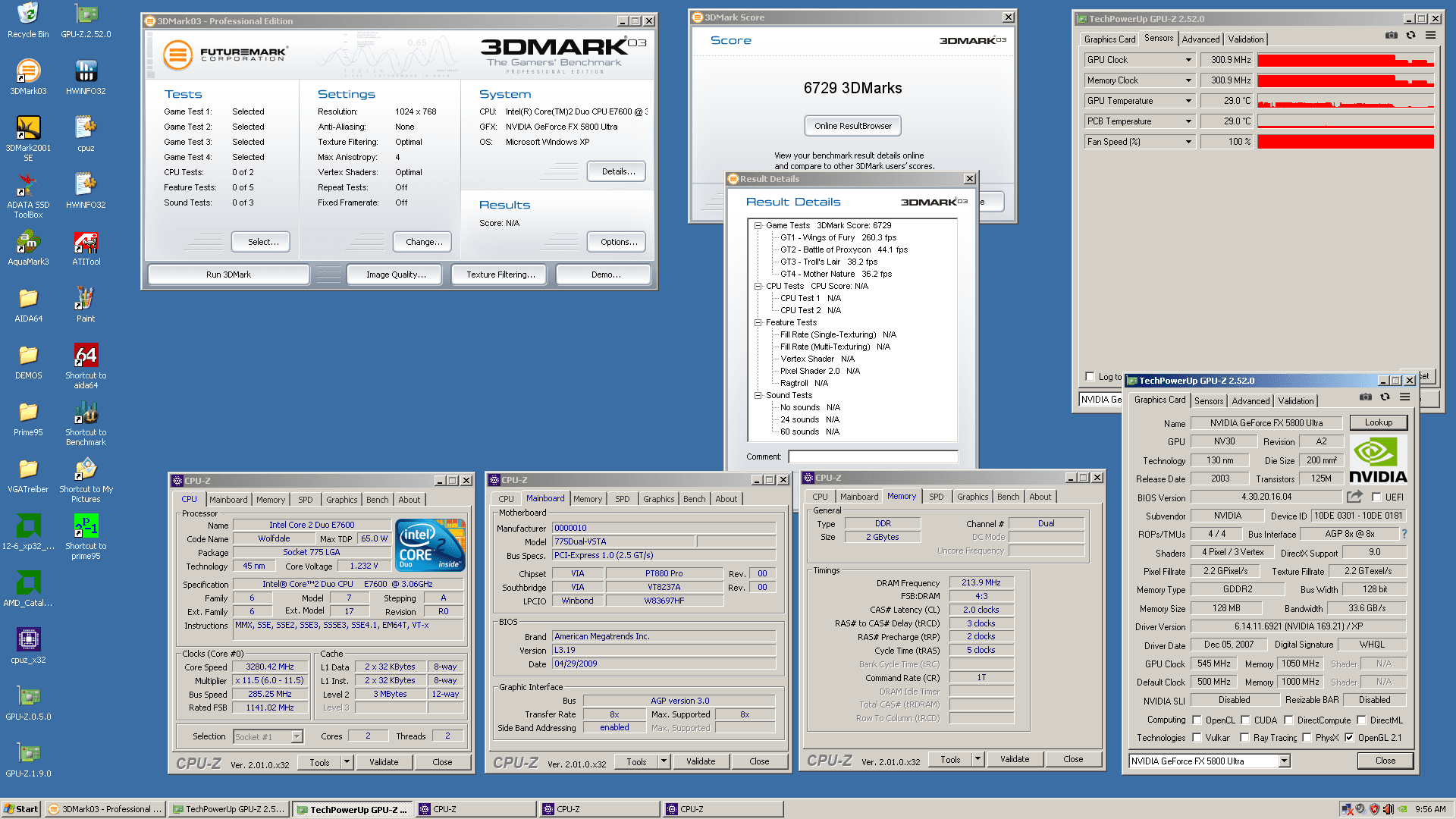Open the CPU-Z Socket #1 selection dropdown
This screenshot has width=1456, height=819.
(297, 737)
